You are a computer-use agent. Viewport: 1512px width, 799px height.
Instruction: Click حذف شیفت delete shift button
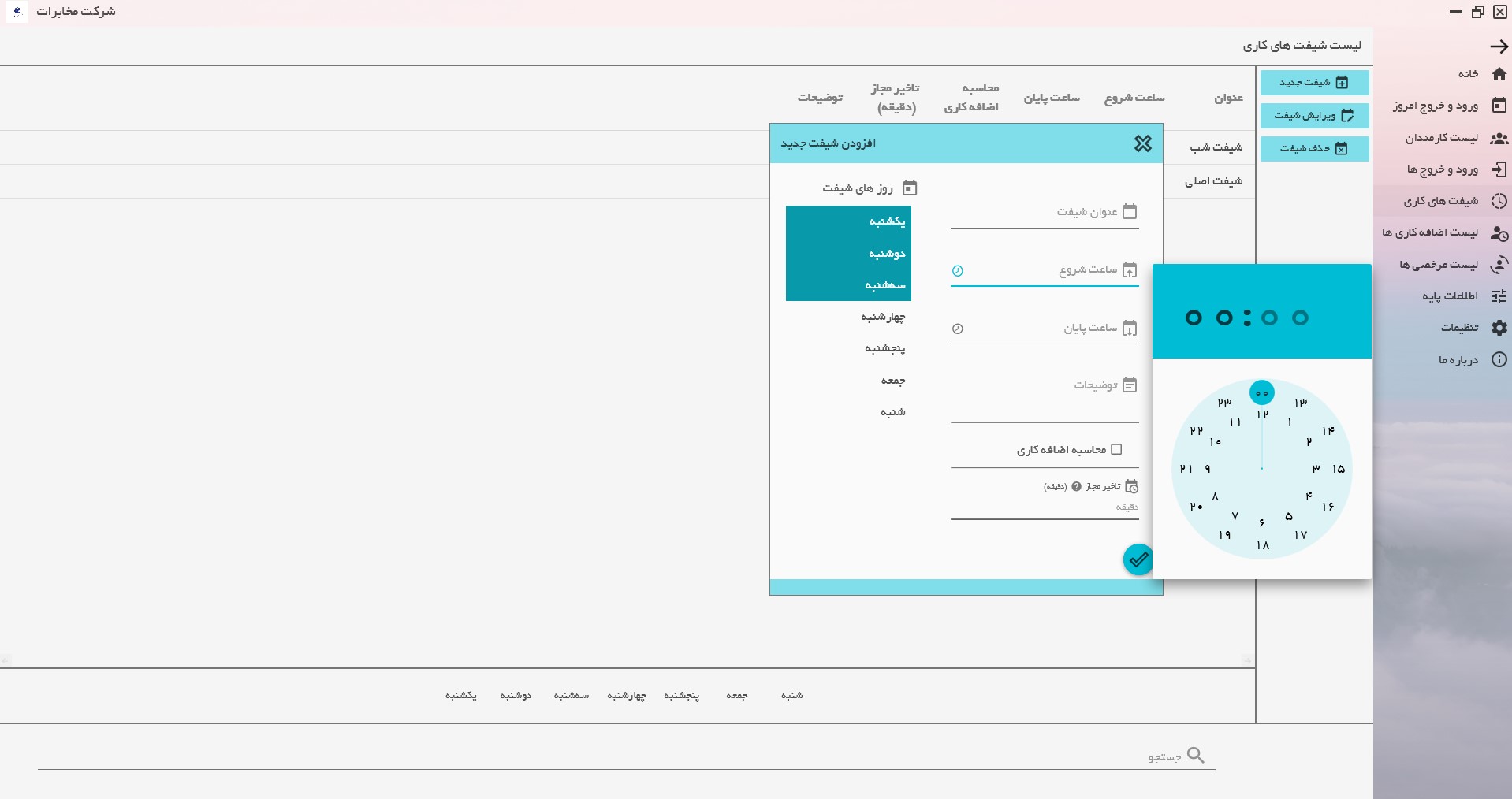click(1314, 149)
